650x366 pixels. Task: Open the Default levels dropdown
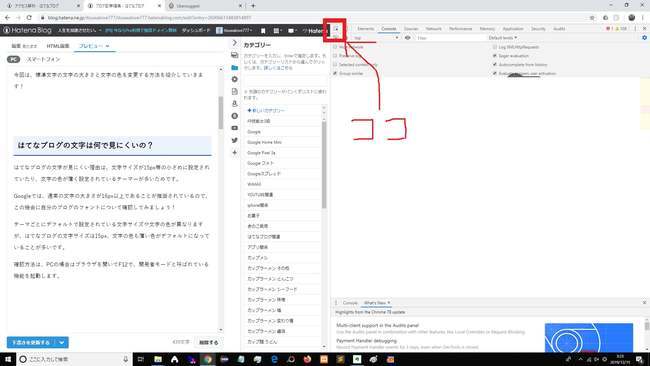(502, 38)
